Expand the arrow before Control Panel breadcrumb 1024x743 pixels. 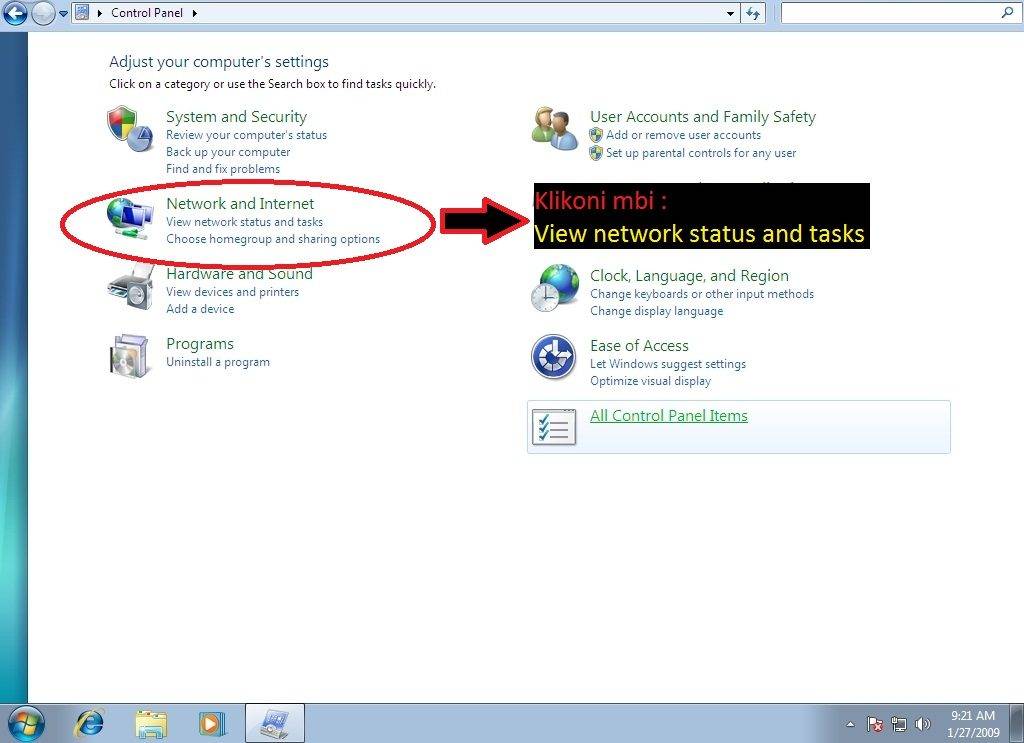click(x=100, y=12)
